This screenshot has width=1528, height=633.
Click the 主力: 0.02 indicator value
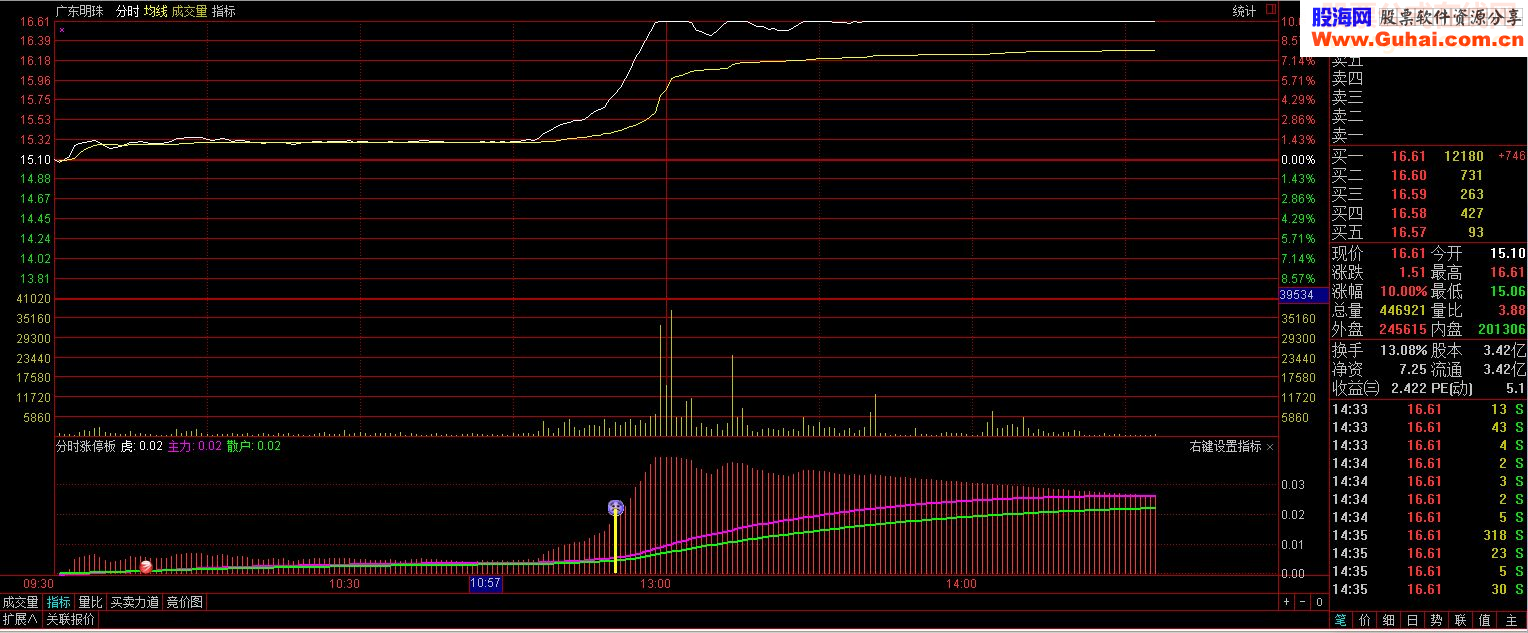[194, 447]
